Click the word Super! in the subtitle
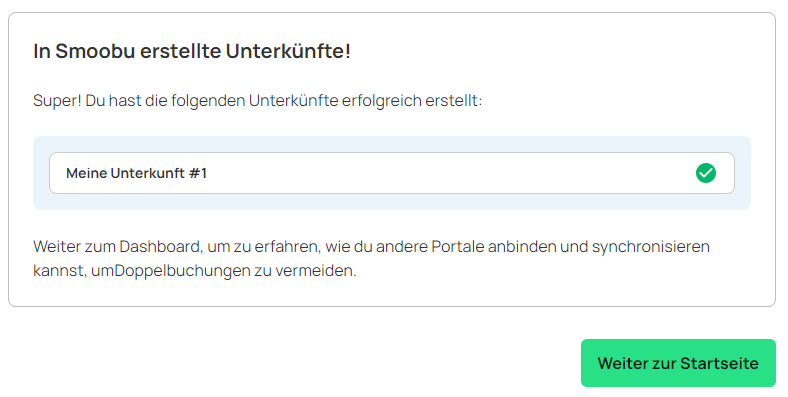The height and width of the screenshot is (397, 788). pyautogui.click(x=57, y=101)
